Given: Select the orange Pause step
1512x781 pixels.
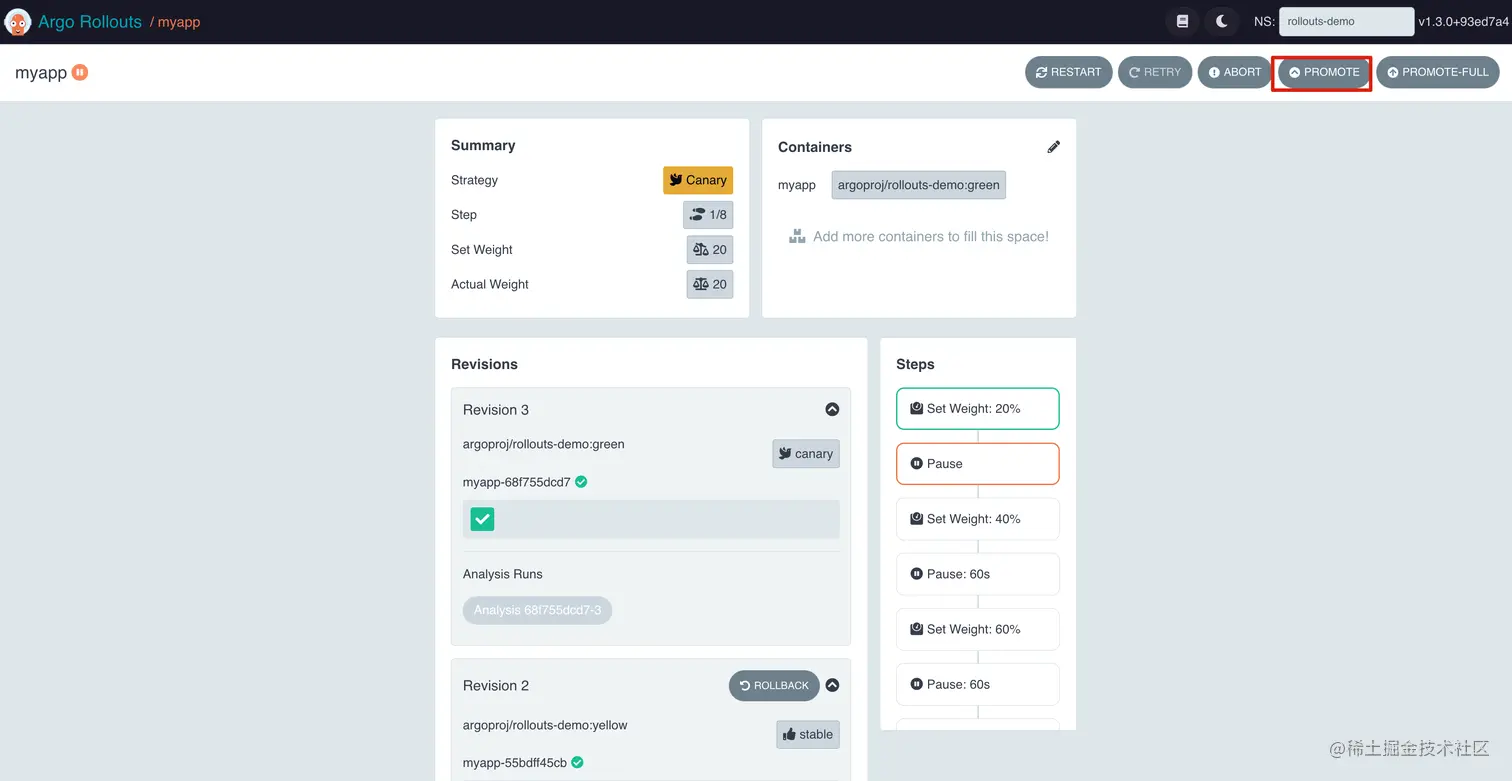Looking at the screenshot, I should pos(978,464).
